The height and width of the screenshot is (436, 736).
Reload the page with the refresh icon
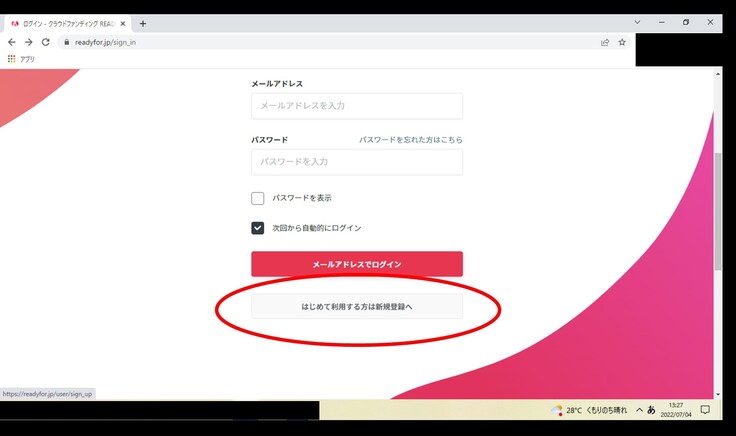click(x=46, y=42)
